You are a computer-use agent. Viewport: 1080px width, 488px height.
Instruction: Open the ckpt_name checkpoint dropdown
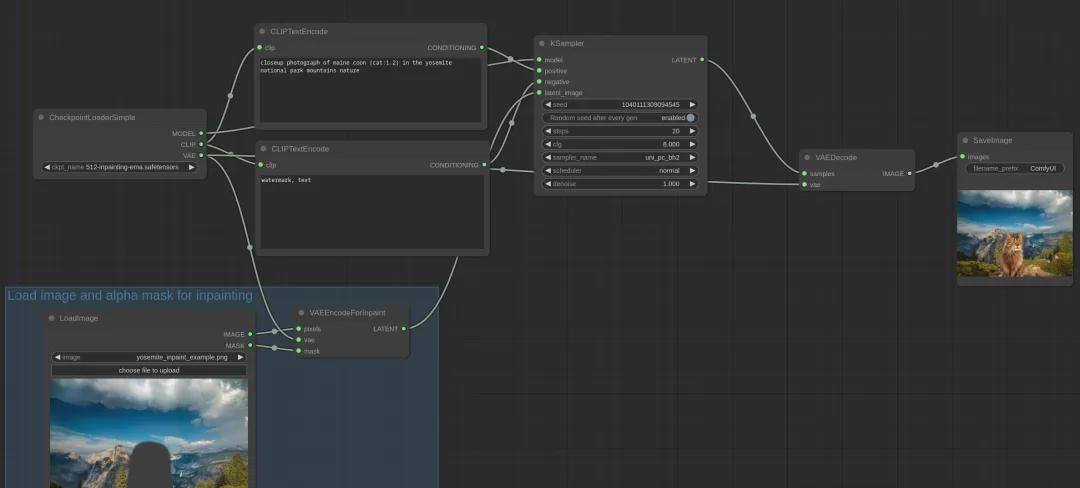120,167
